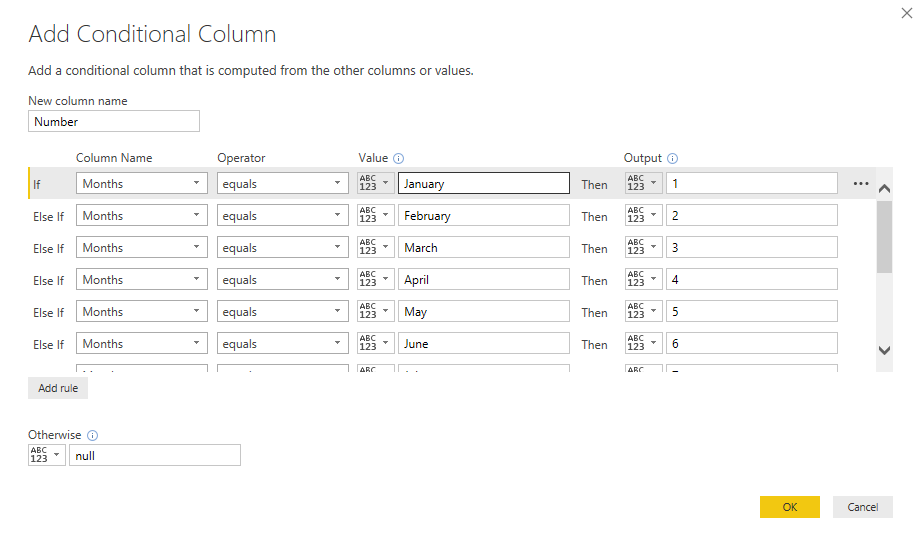922x545 pixels.
Task: Click the output field containing 4
Action: [752, 279]
